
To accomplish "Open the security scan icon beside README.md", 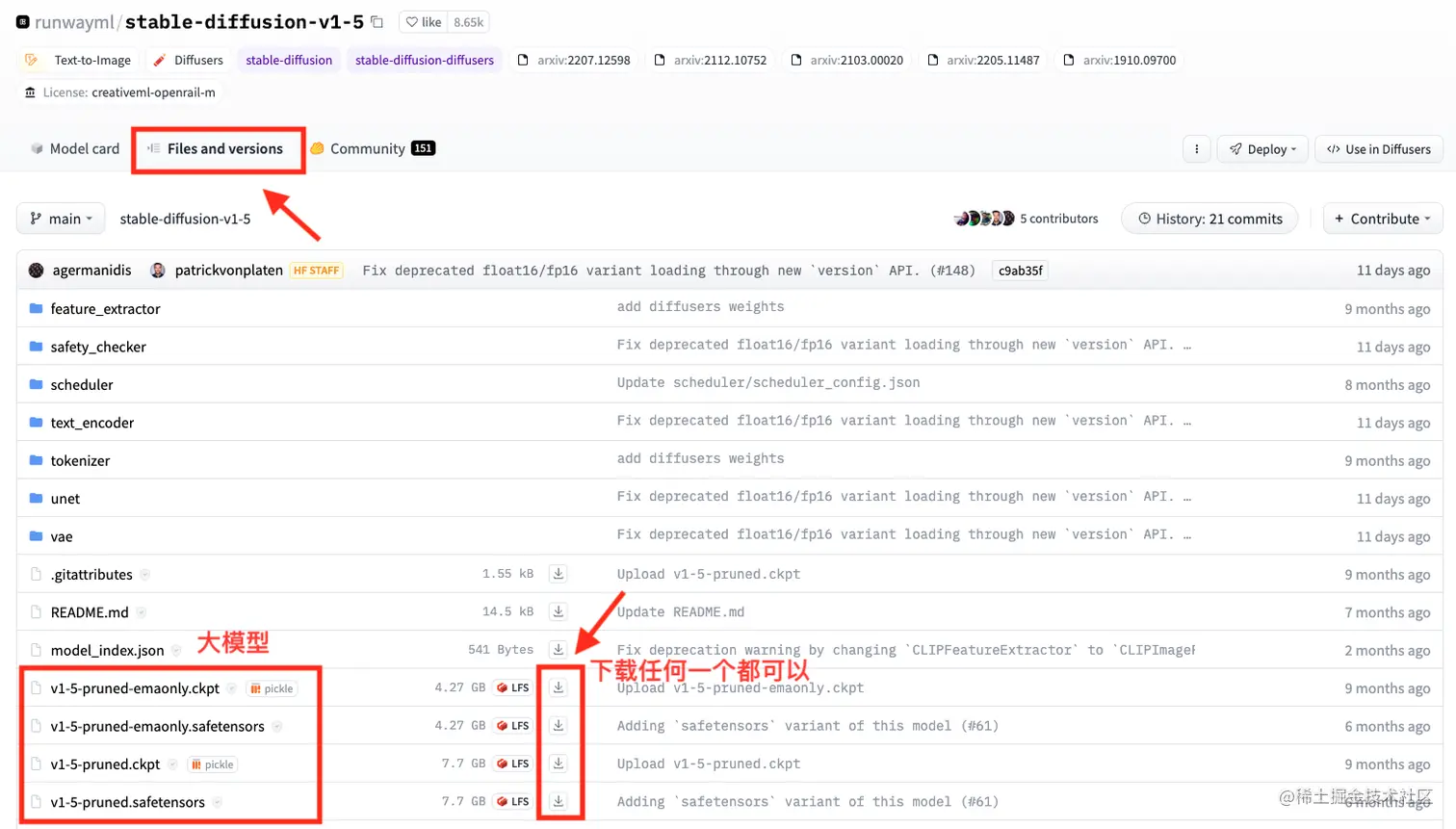I will (x=141, y=612).
